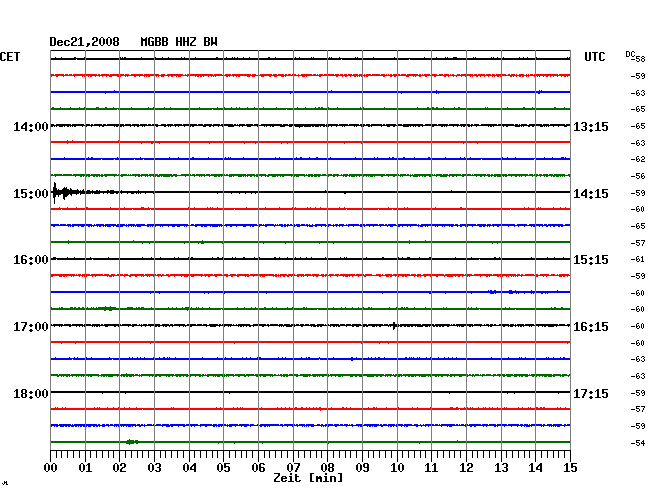This screenshot has height=494, width=650.
Task: Click minute label "00" on the x-axis
Action: click(51, 468)
